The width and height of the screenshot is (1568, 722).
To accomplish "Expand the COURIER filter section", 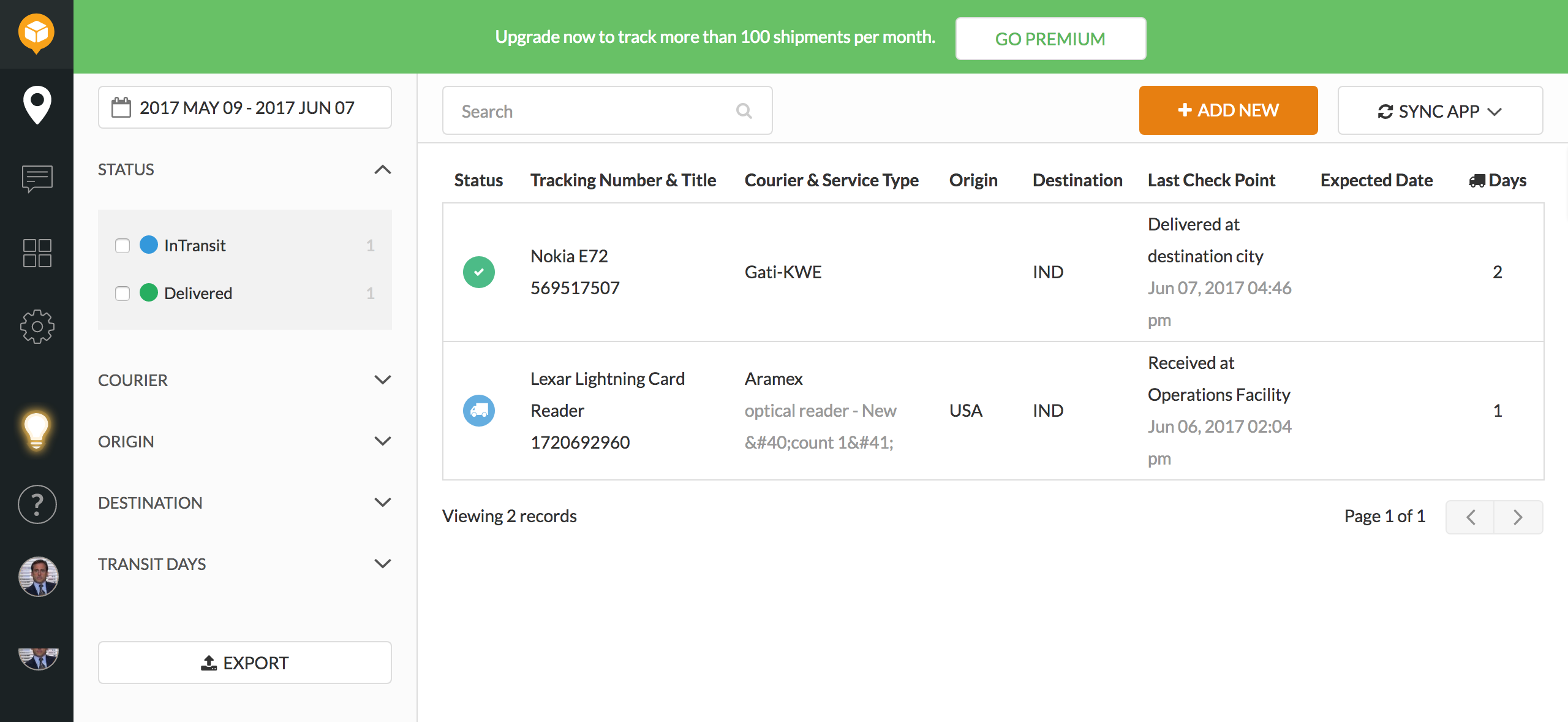I will click(x=383, y=380).
